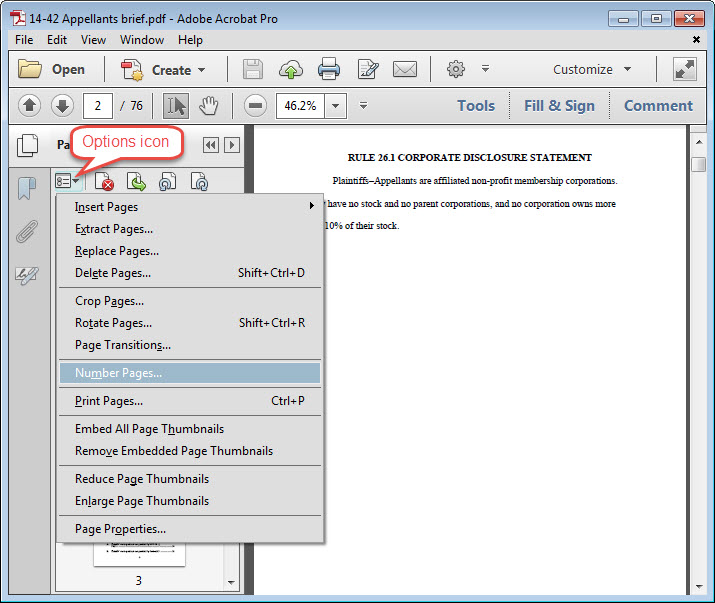715x603 pixels.
Task: Click the page number input field
Action: click(x=98, y=106)
